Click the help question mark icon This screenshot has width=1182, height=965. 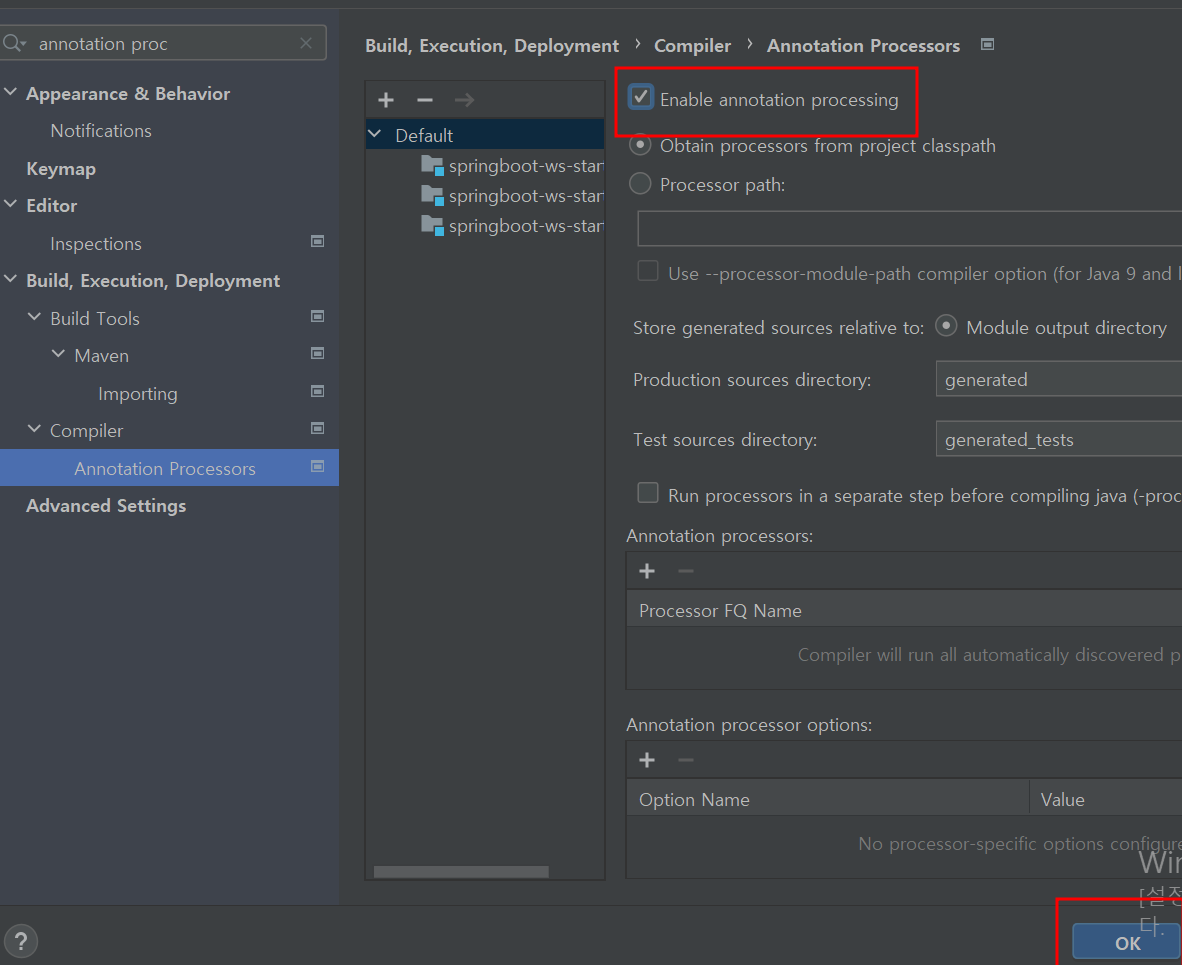(20, 941)
